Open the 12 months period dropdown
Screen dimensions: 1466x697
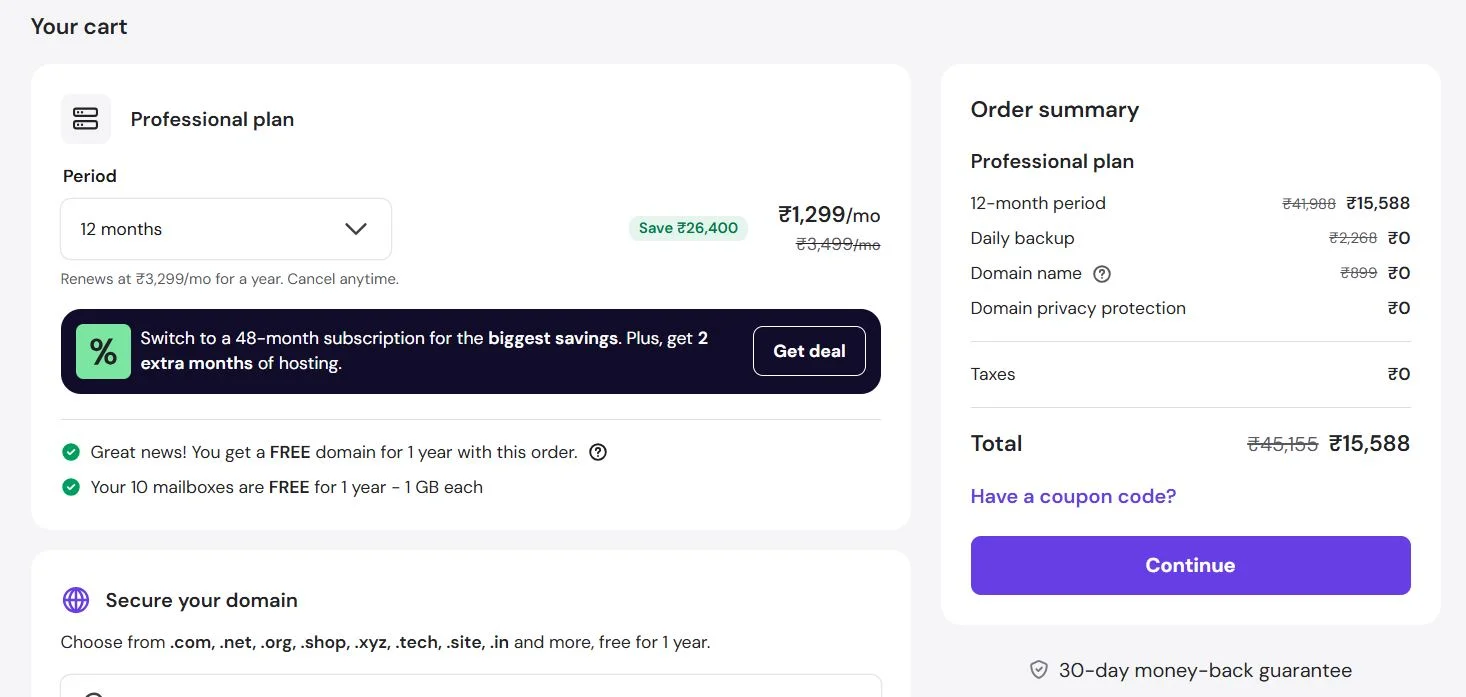(x=226, y=229)
